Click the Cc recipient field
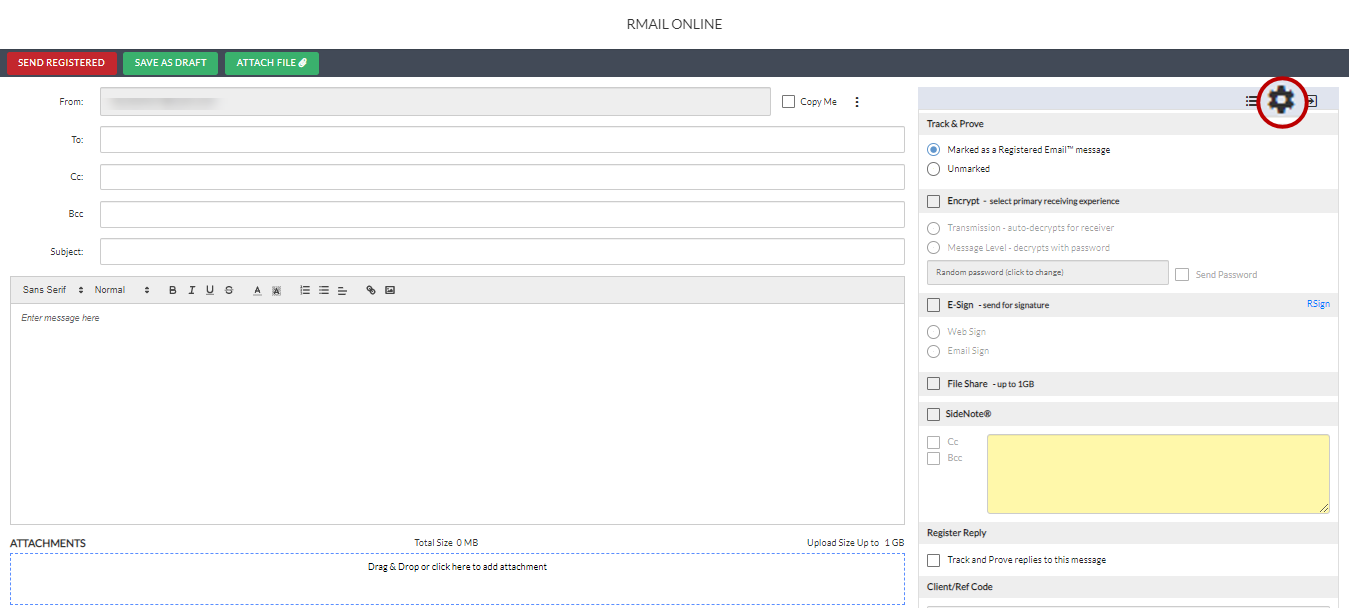Viewport: 1349px width, 608px height. point(502,177)
